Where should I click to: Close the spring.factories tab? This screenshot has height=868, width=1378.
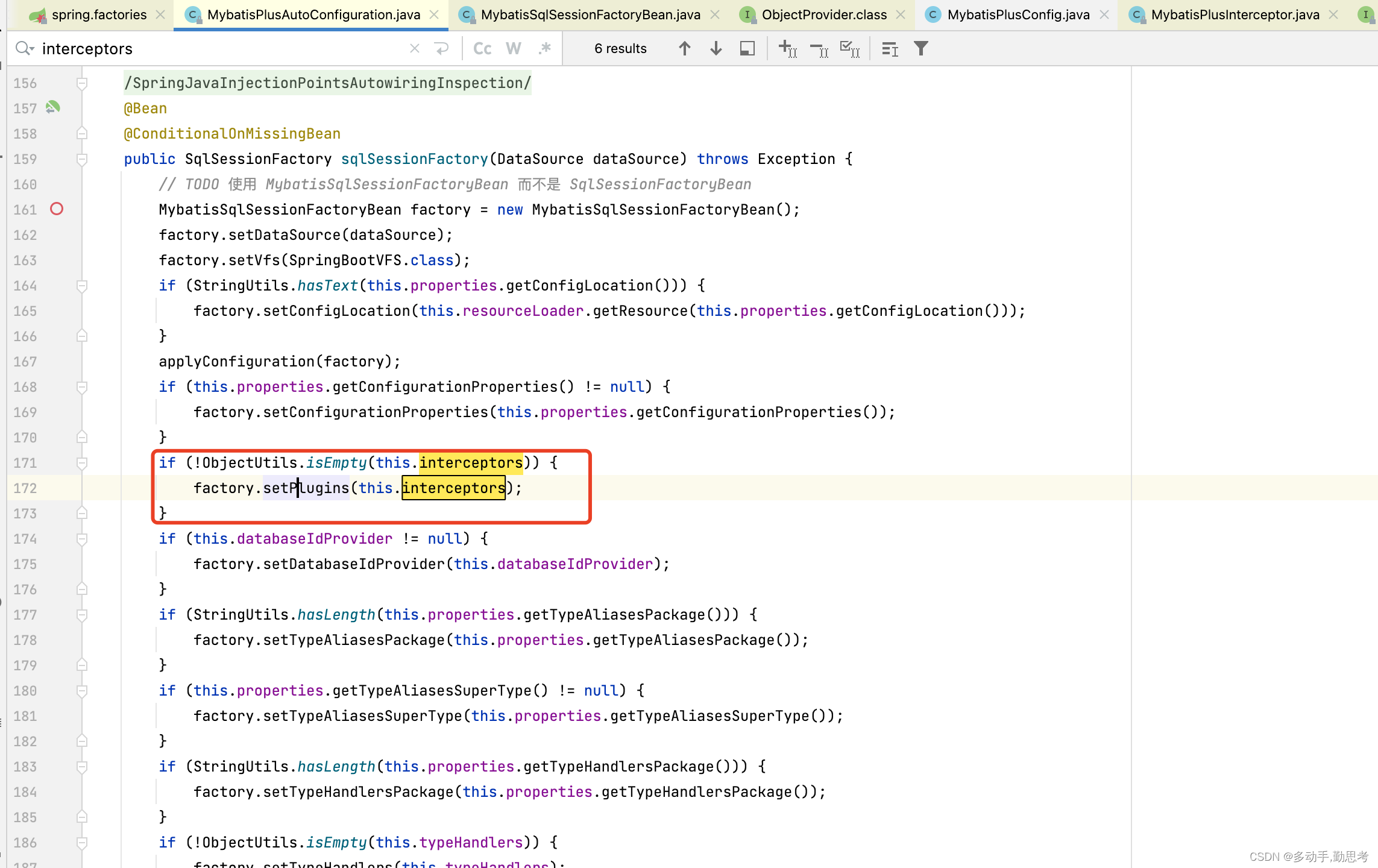click(x=160, y=14)
